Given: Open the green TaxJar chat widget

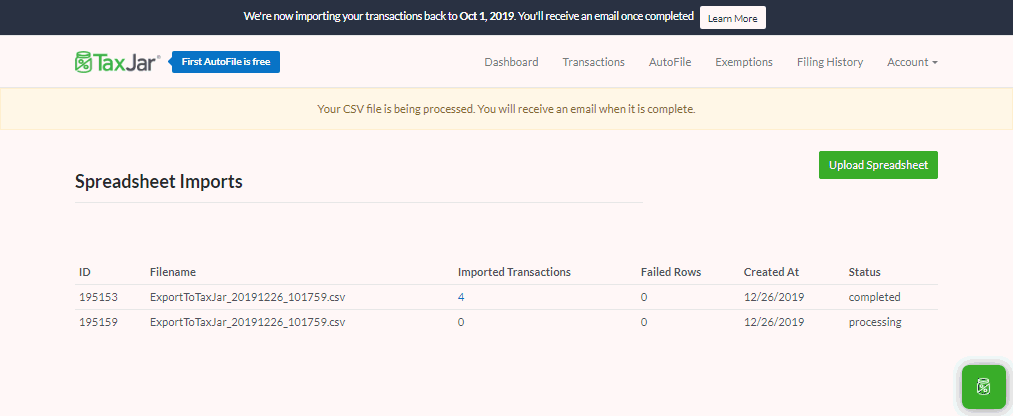Looking at the screenshot, I should [983, 386].
